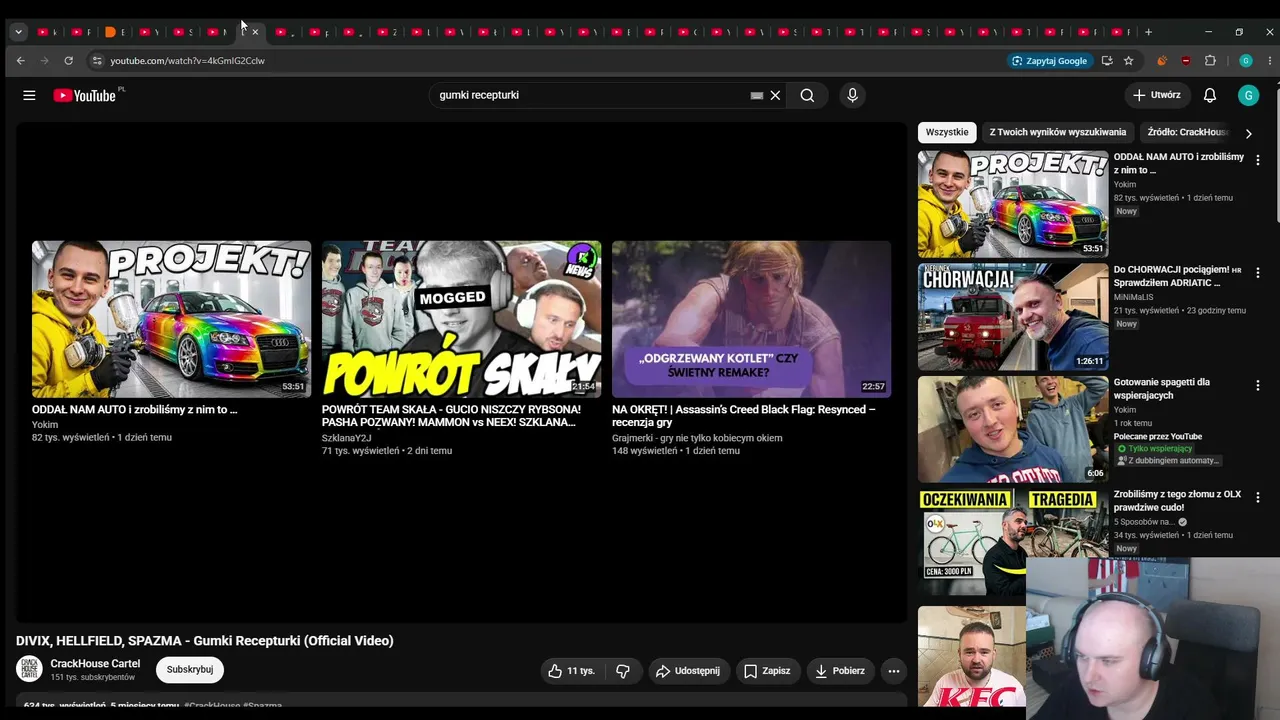This screenshot has width=1280, height=720.
Task: Open options menu for Gotowanie spagetti video
Action: click(1258, 385)
